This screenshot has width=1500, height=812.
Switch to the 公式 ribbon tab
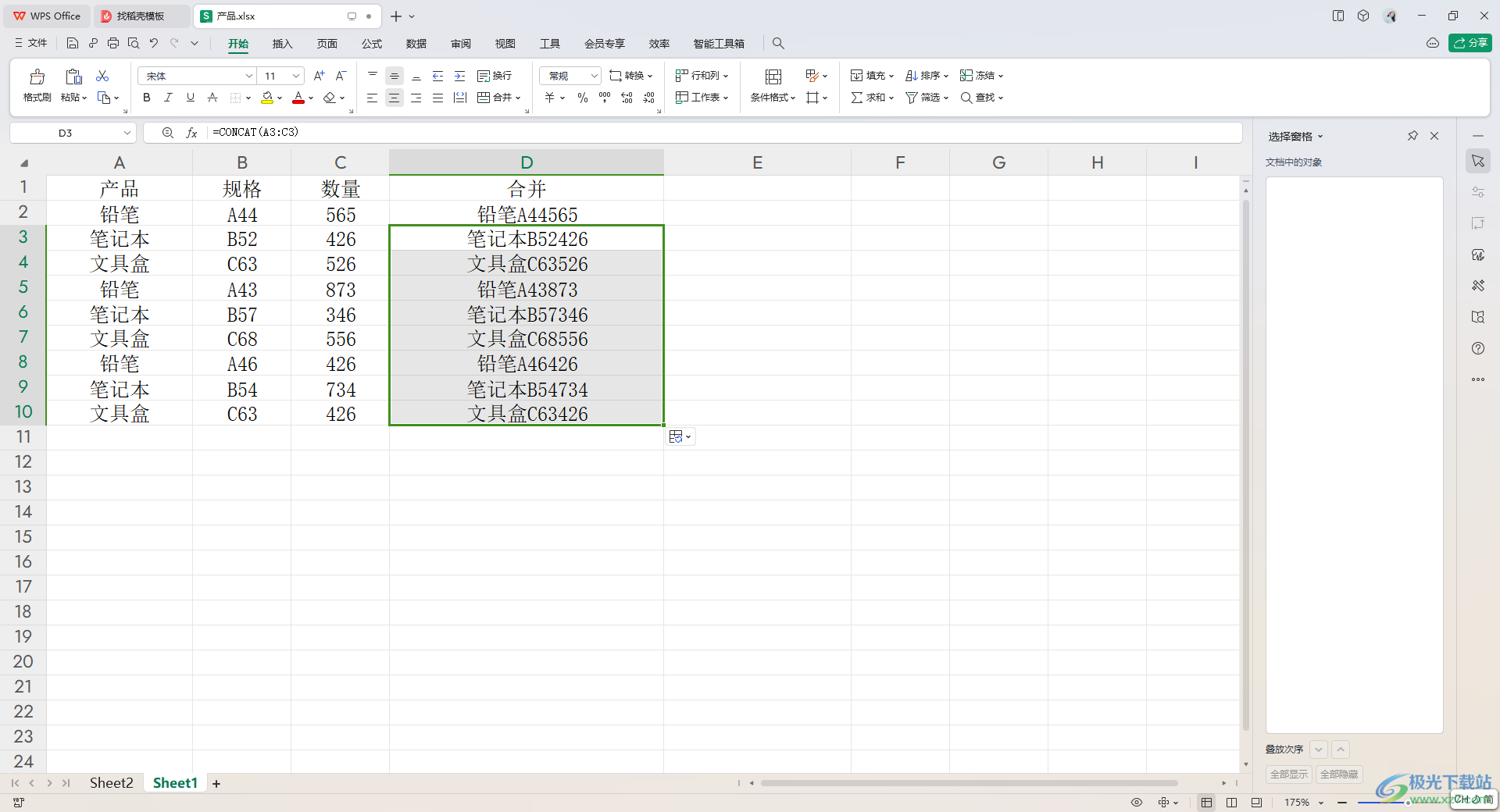click(x=372, y=44)
